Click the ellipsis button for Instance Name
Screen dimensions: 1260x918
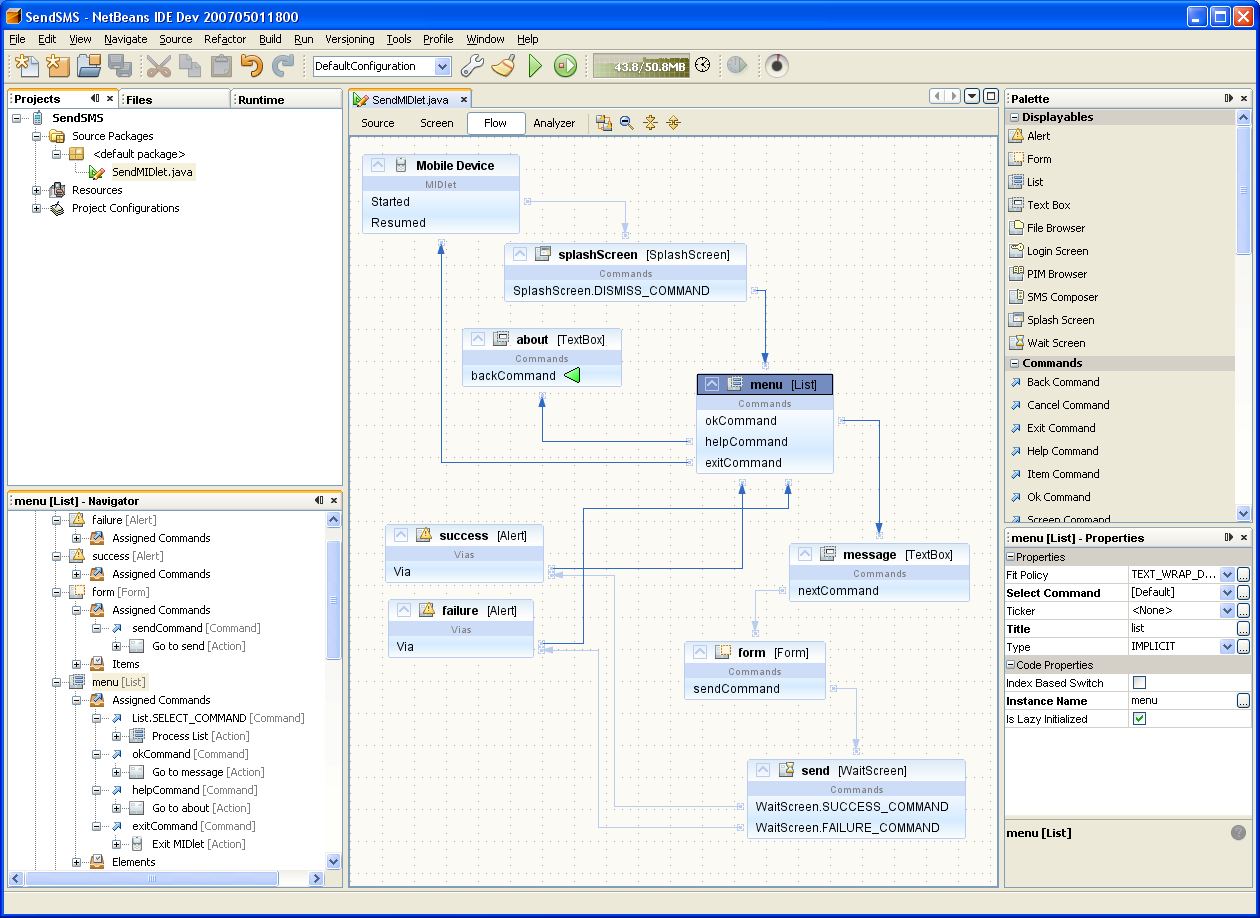[x=1243, y=701]
